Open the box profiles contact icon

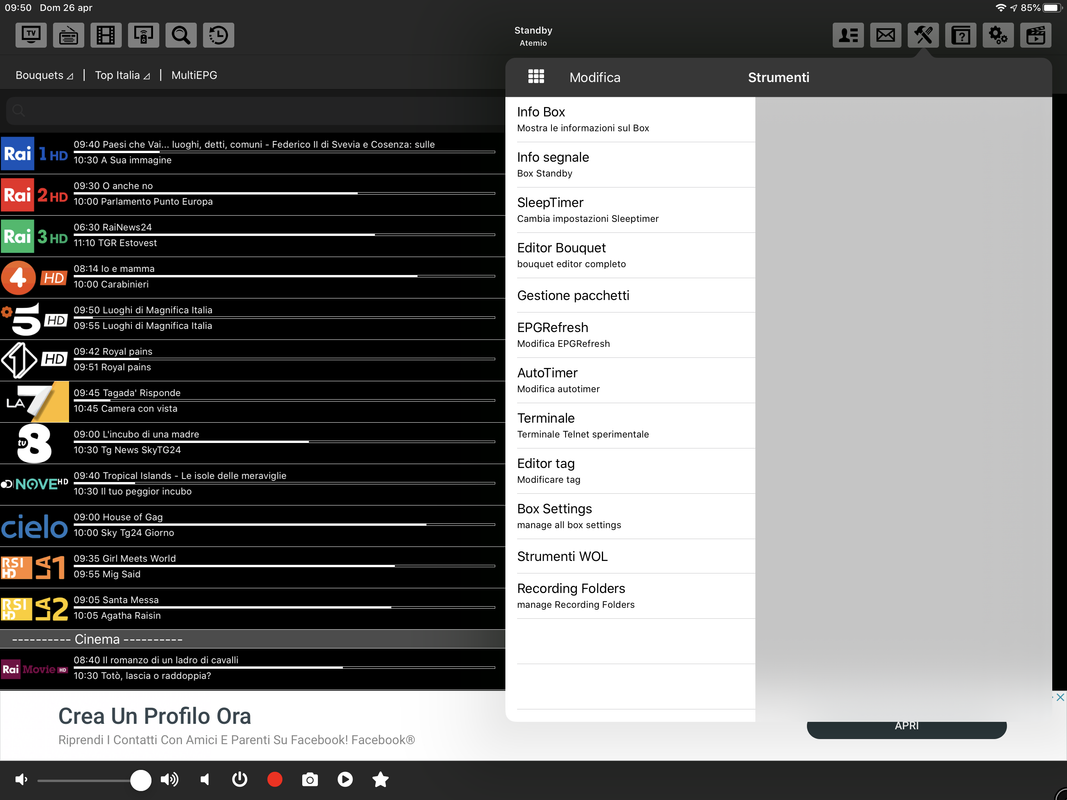click(849, 35)
